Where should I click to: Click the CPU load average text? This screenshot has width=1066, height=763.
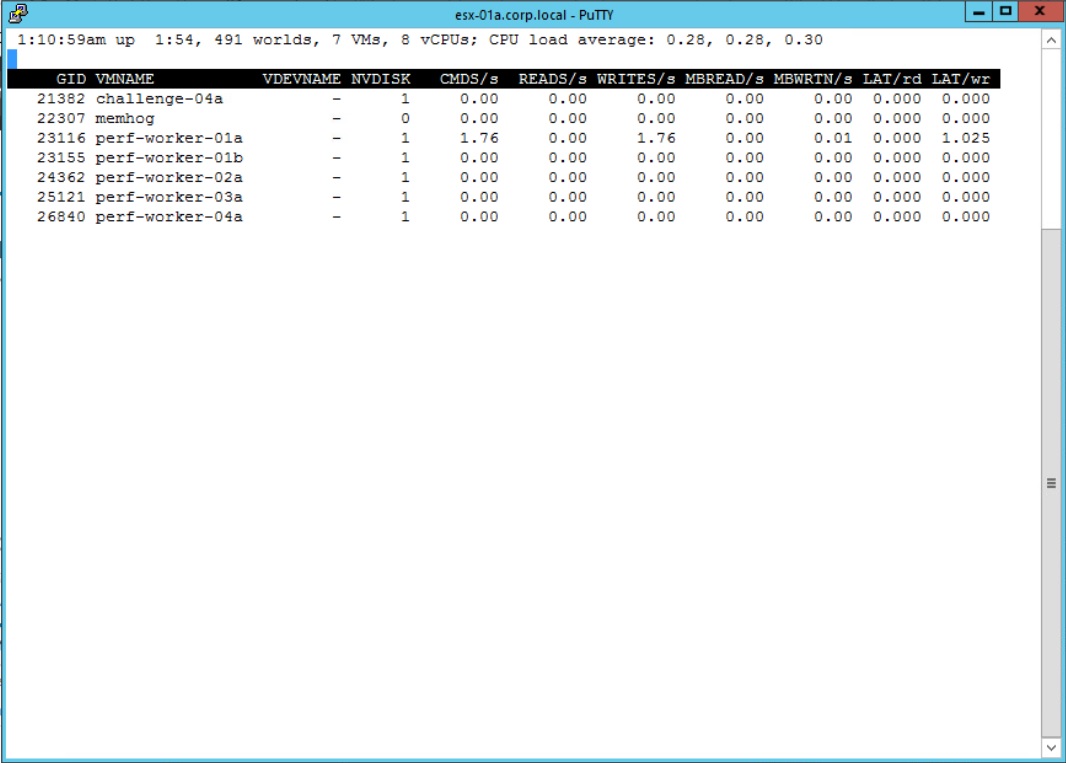655,39
